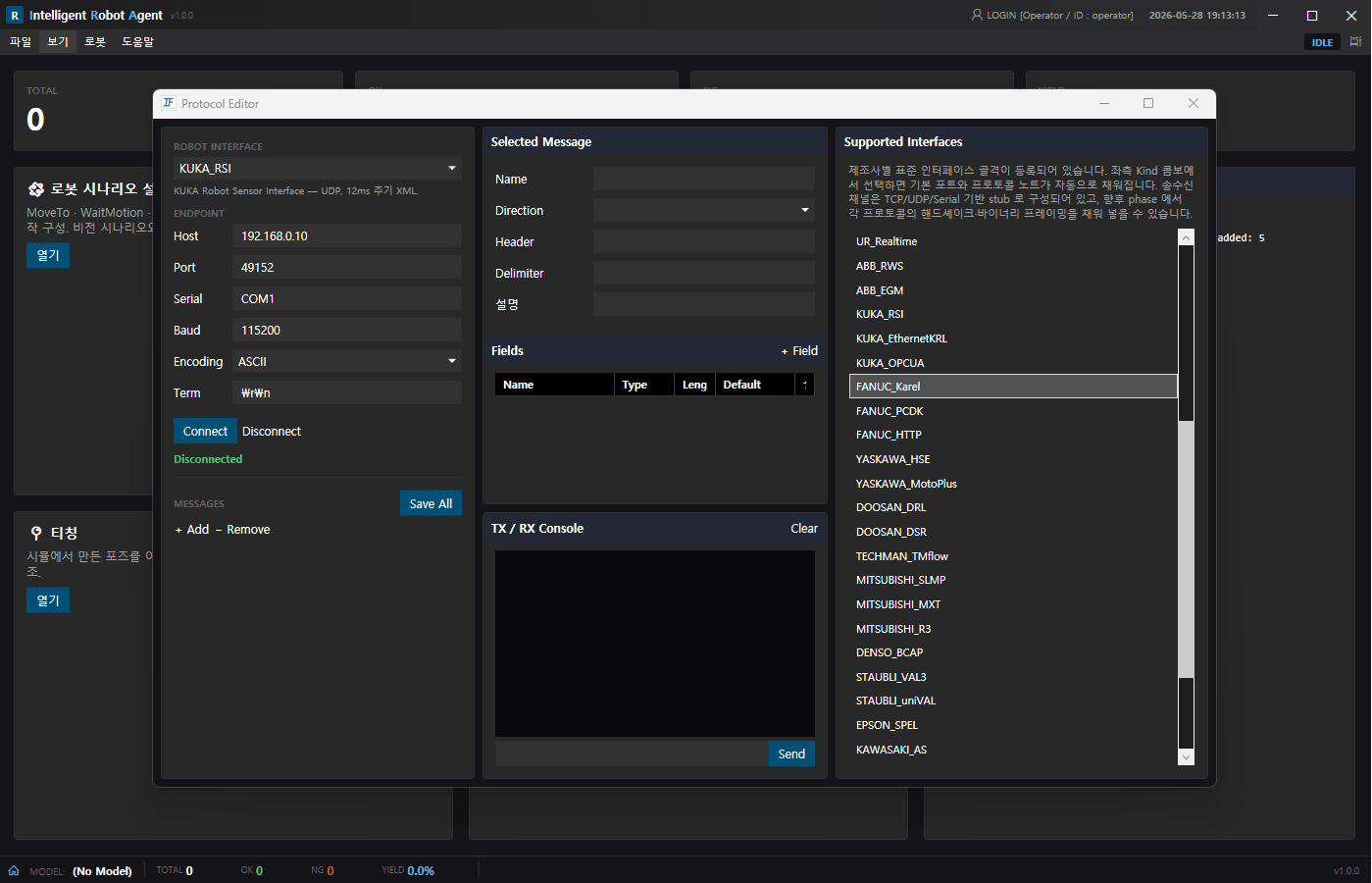Select DOOSAN_DRL interface
Viewport: 1372px width, 883px height.
1013,507
